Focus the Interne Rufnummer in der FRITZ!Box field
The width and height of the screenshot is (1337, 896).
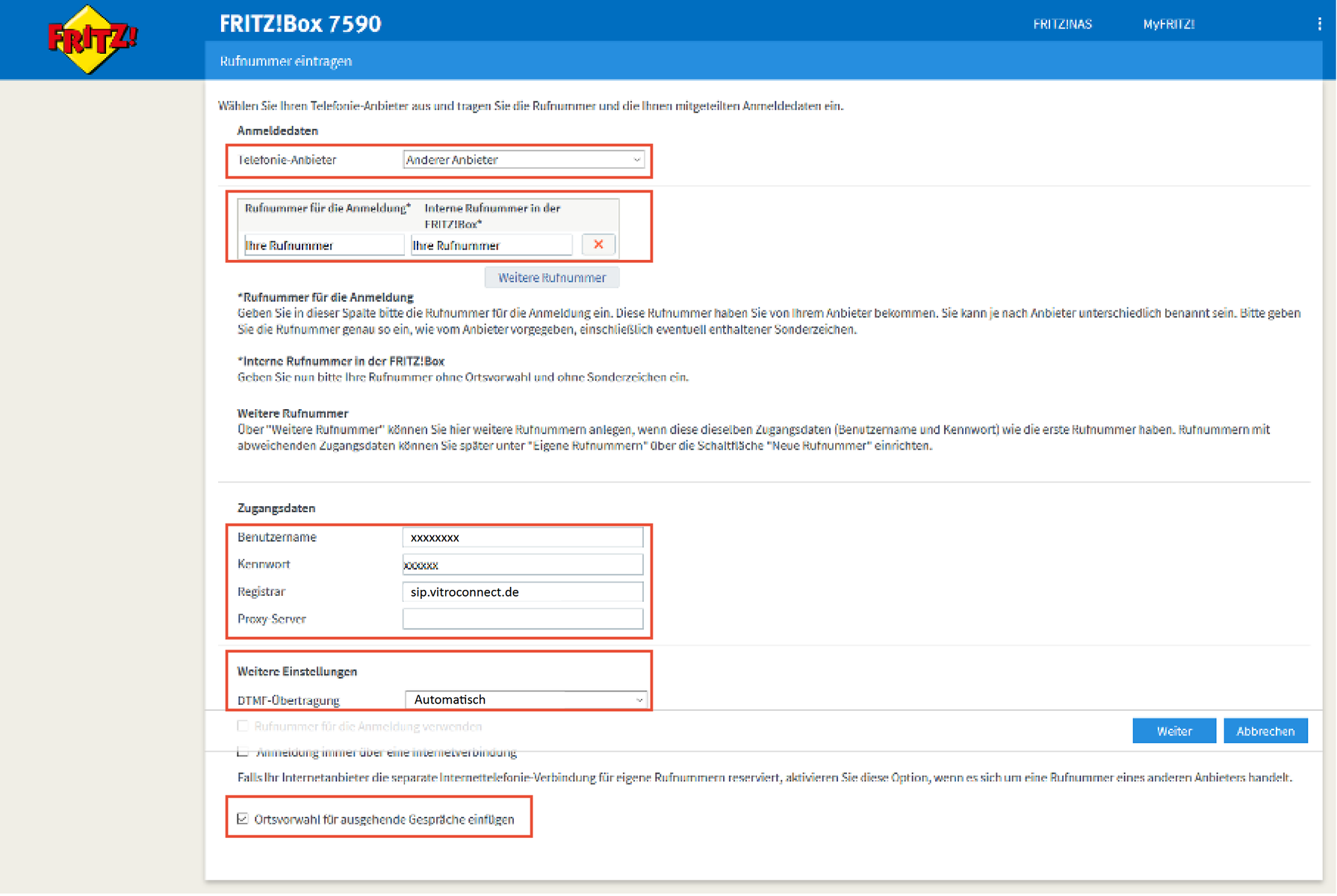[491, 245]
